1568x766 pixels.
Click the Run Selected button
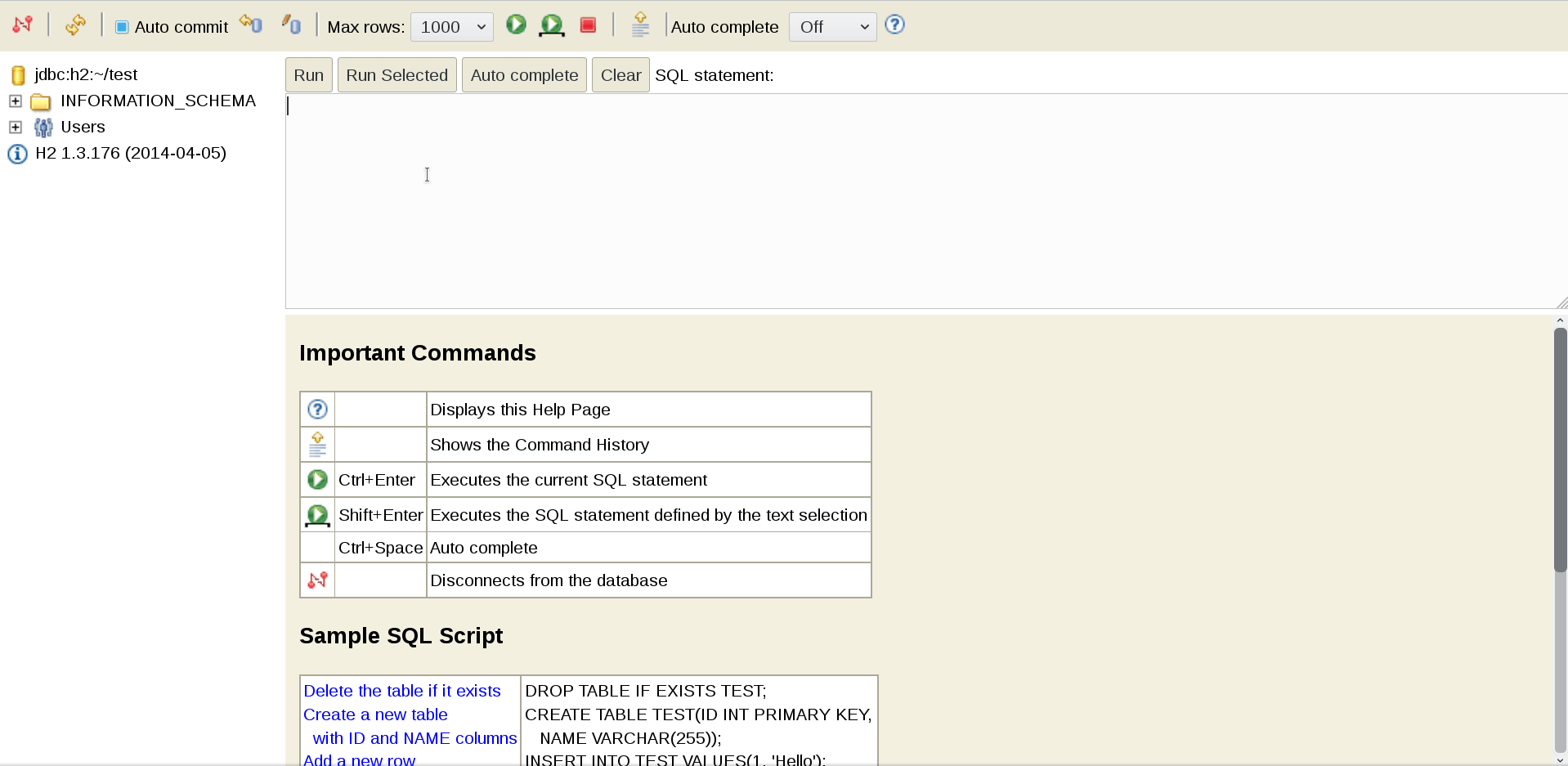[x=397, y=75]
